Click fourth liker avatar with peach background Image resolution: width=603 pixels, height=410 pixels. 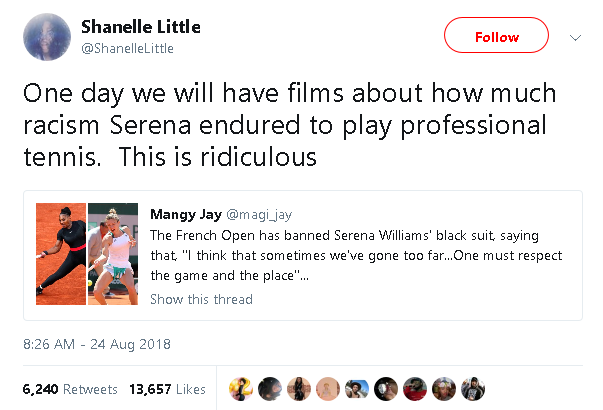[x=329, y=388]
